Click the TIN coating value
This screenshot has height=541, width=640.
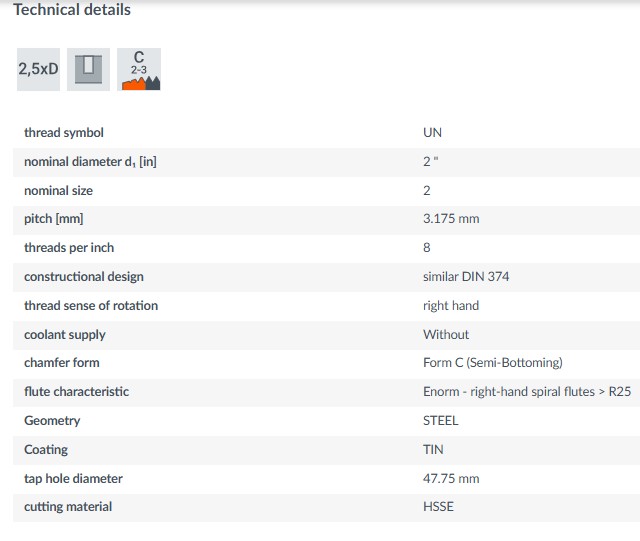pos(433,450)
